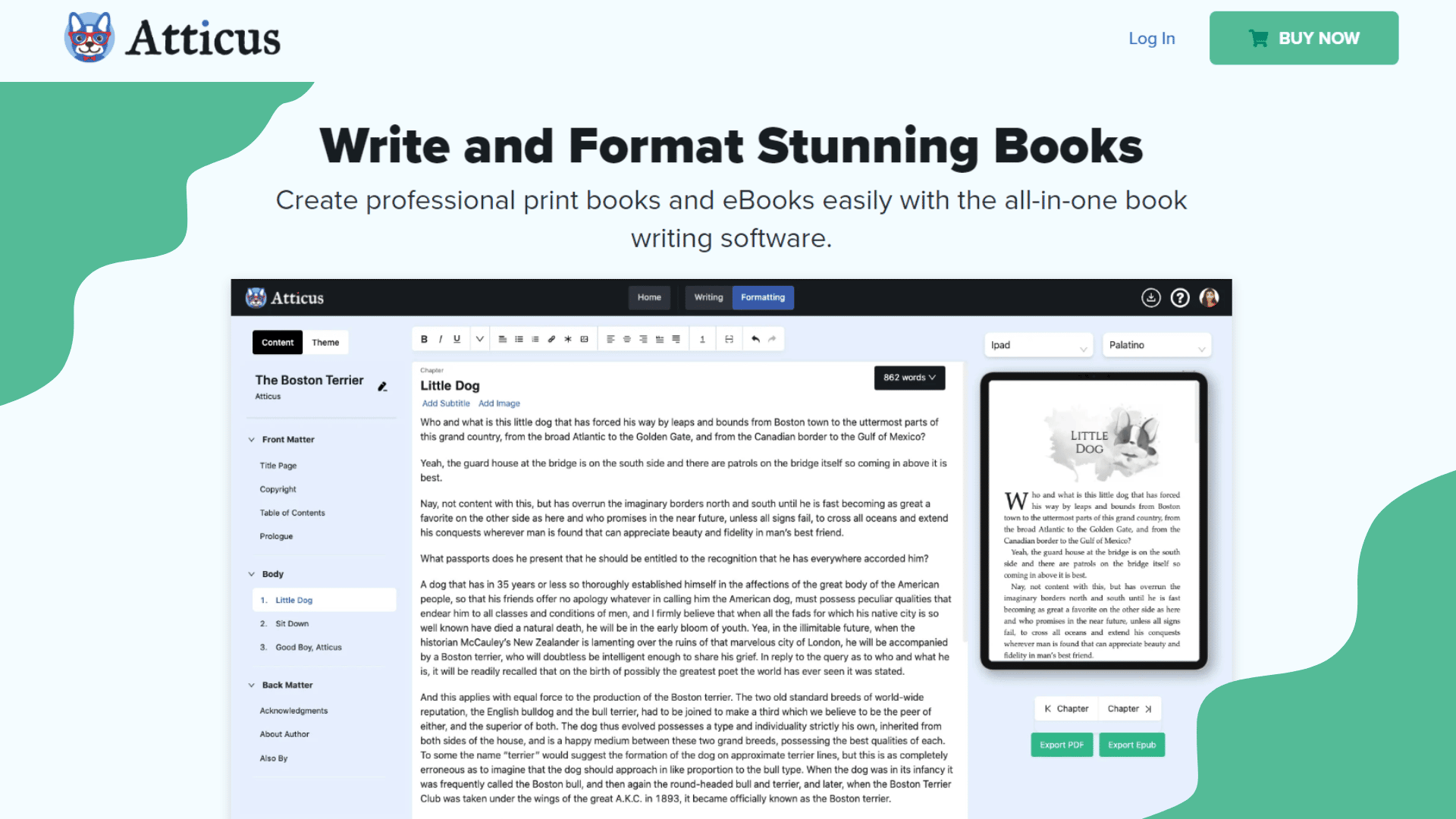Insert a page break from the toolbar

[729, 339]
